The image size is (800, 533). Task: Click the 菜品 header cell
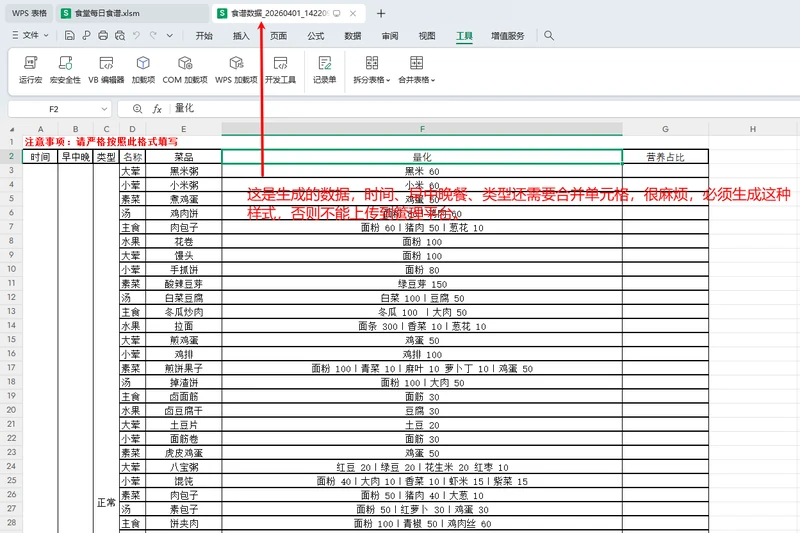coord(184,157)
